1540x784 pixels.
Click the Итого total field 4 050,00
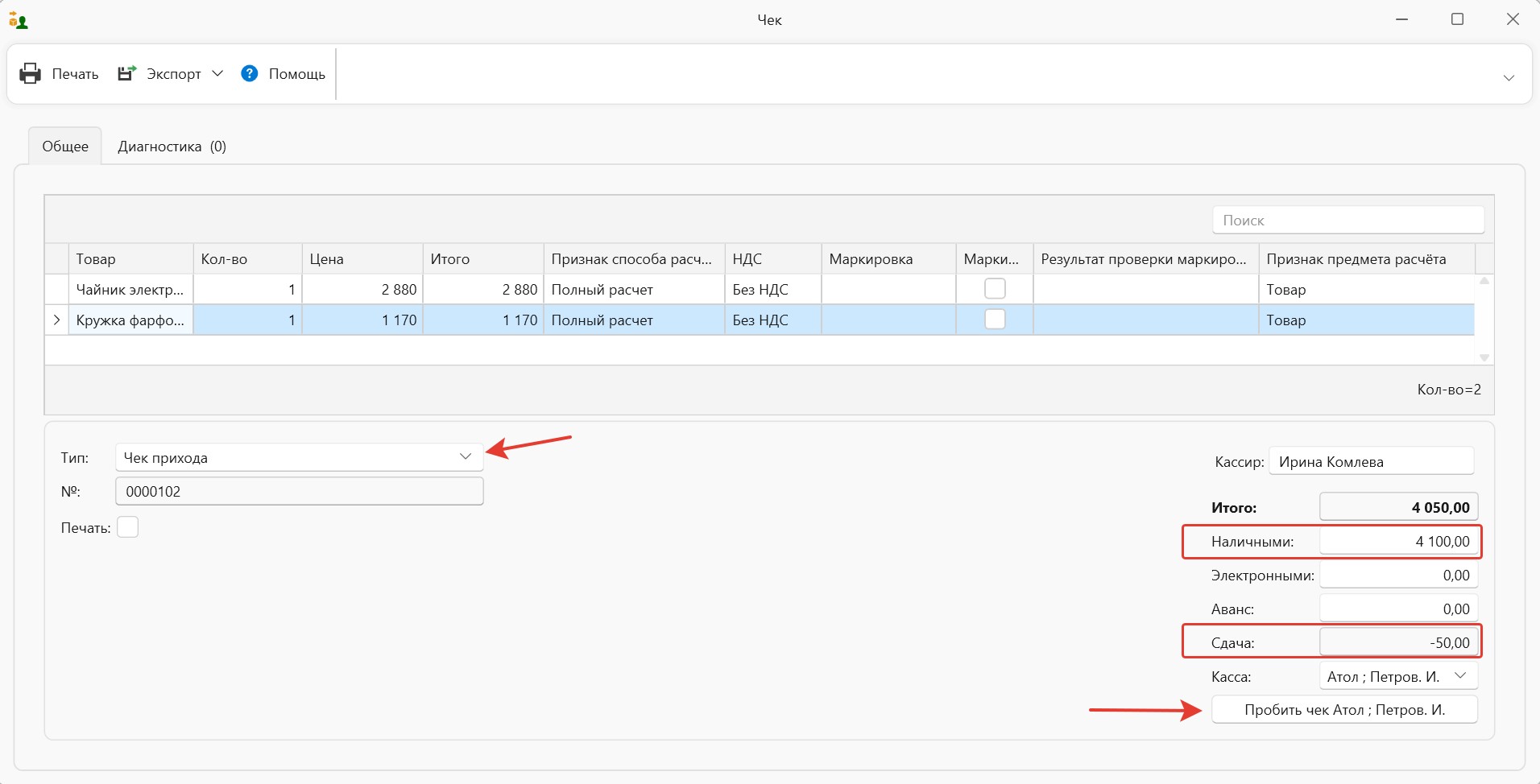pyautogui.click(x=1398, y=507)
